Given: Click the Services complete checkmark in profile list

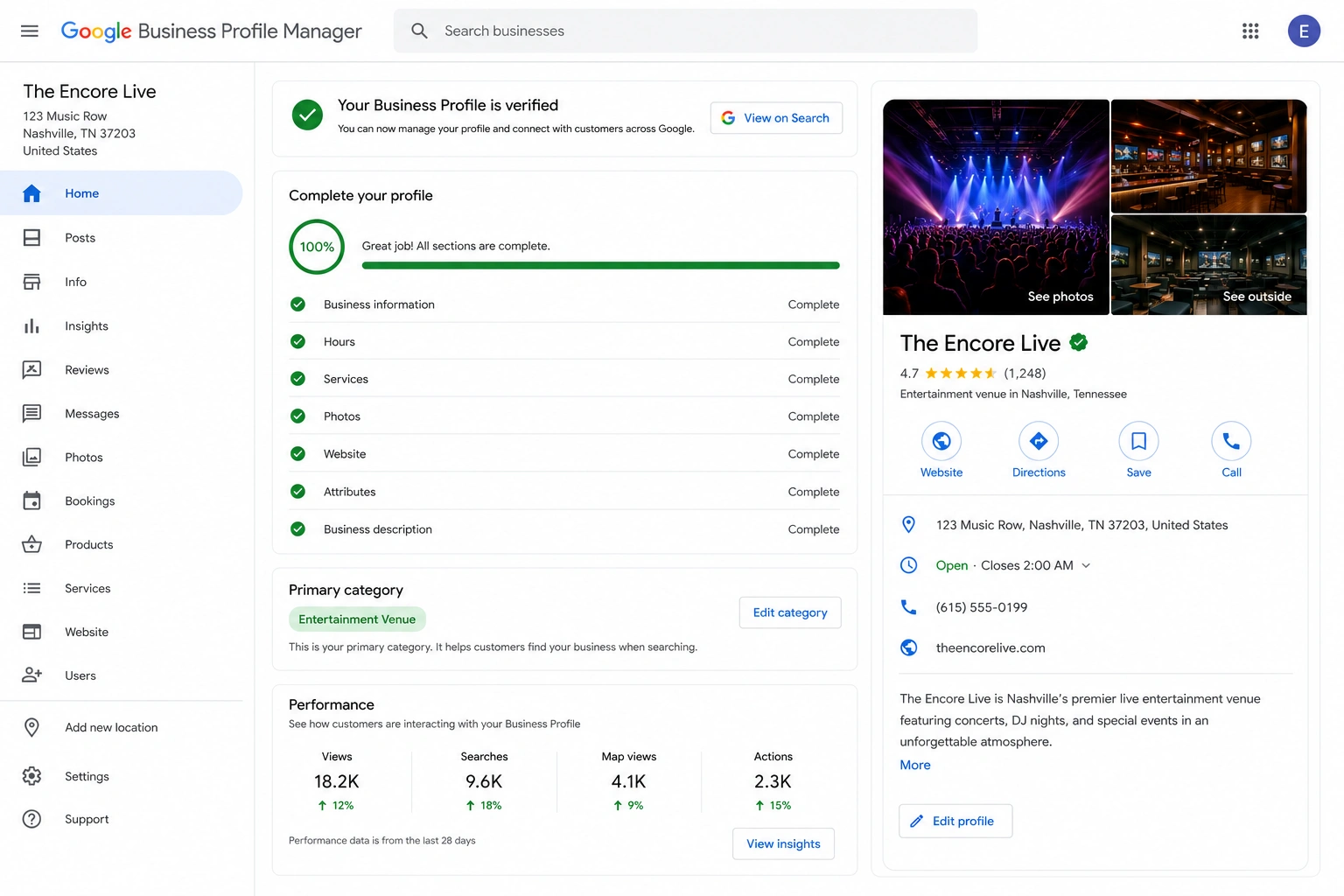Looking at the screenshot, I should 297,379.
